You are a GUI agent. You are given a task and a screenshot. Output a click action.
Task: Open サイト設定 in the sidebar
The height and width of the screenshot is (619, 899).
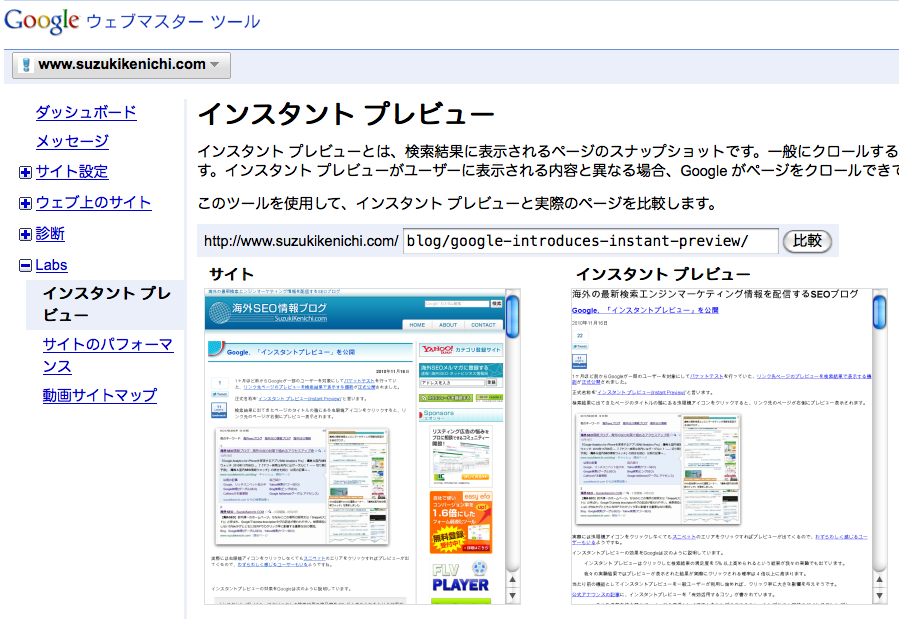click(72, 171)
